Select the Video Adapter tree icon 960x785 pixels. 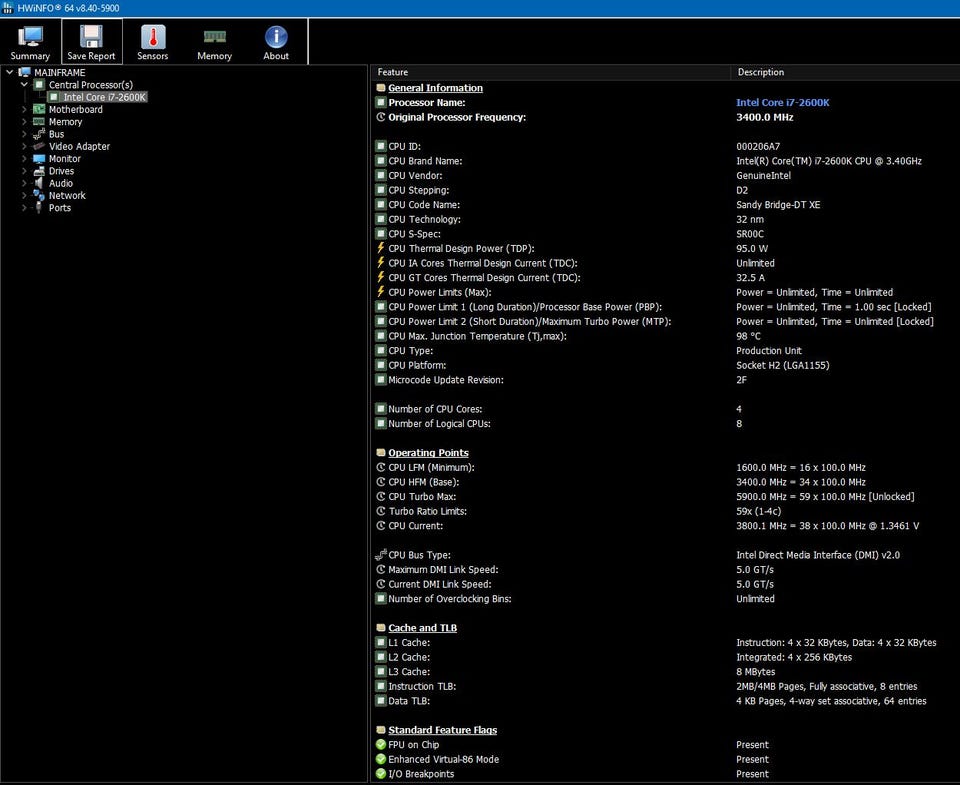tap(39, 146)
